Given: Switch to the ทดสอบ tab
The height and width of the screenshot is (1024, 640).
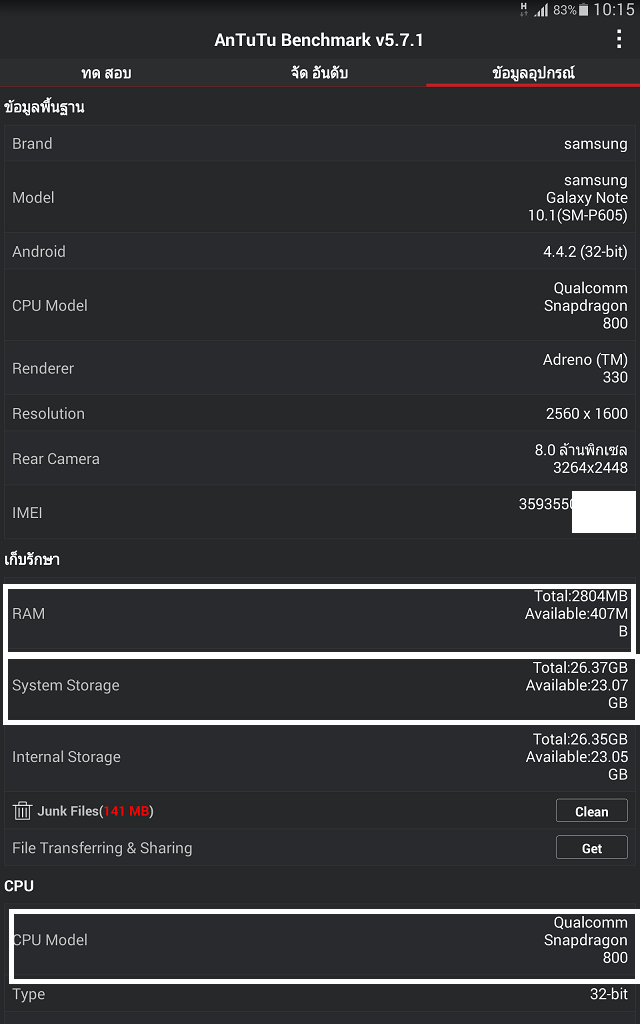Looking at the screenshot, I should pos(106,73).
